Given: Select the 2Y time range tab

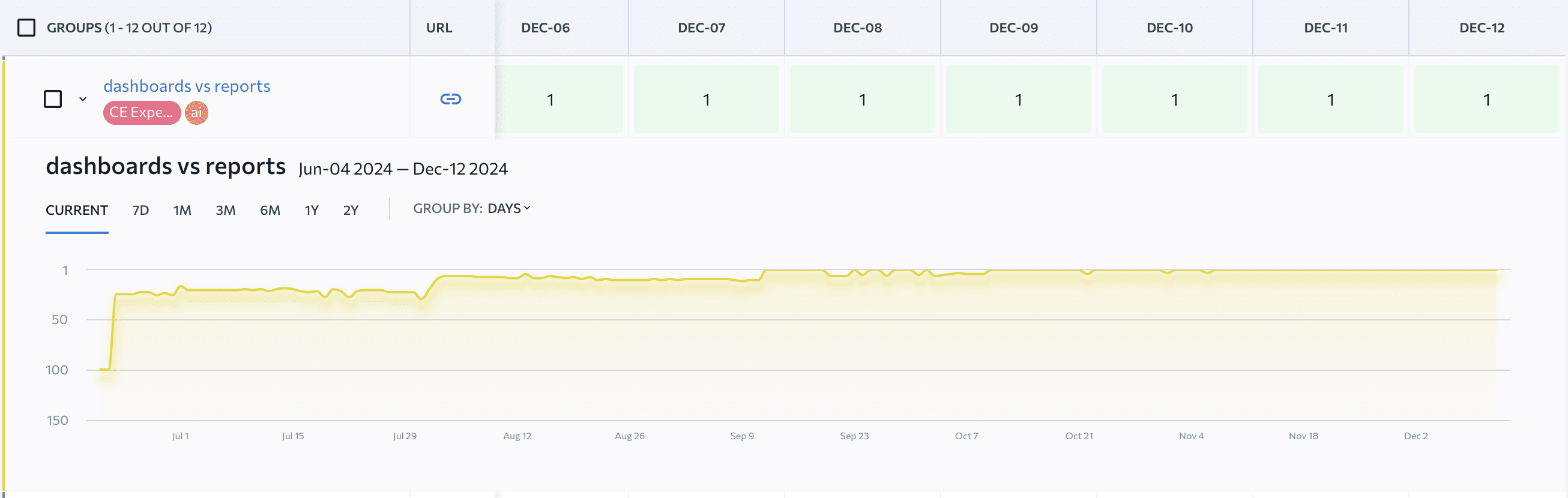Looking at the screenshot, I should (x=351, y=211).
